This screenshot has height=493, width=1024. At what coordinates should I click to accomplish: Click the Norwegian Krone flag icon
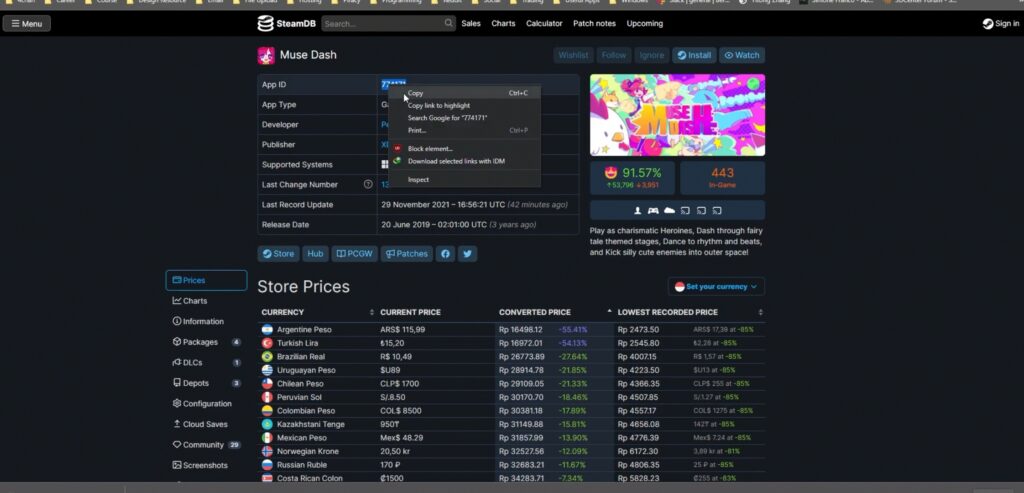pos(267,451)
